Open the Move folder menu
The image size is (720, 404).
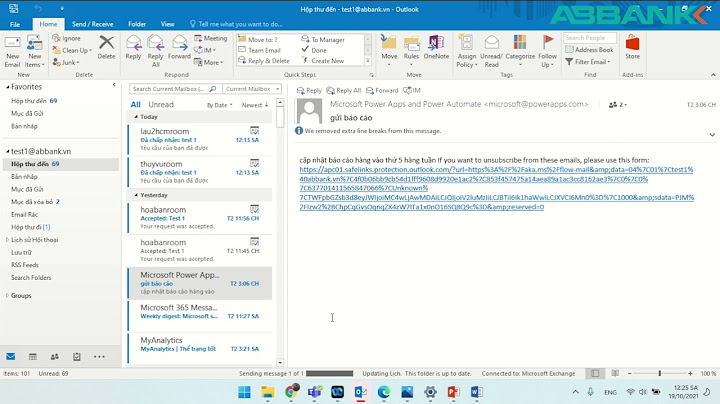tap(389, 51)
